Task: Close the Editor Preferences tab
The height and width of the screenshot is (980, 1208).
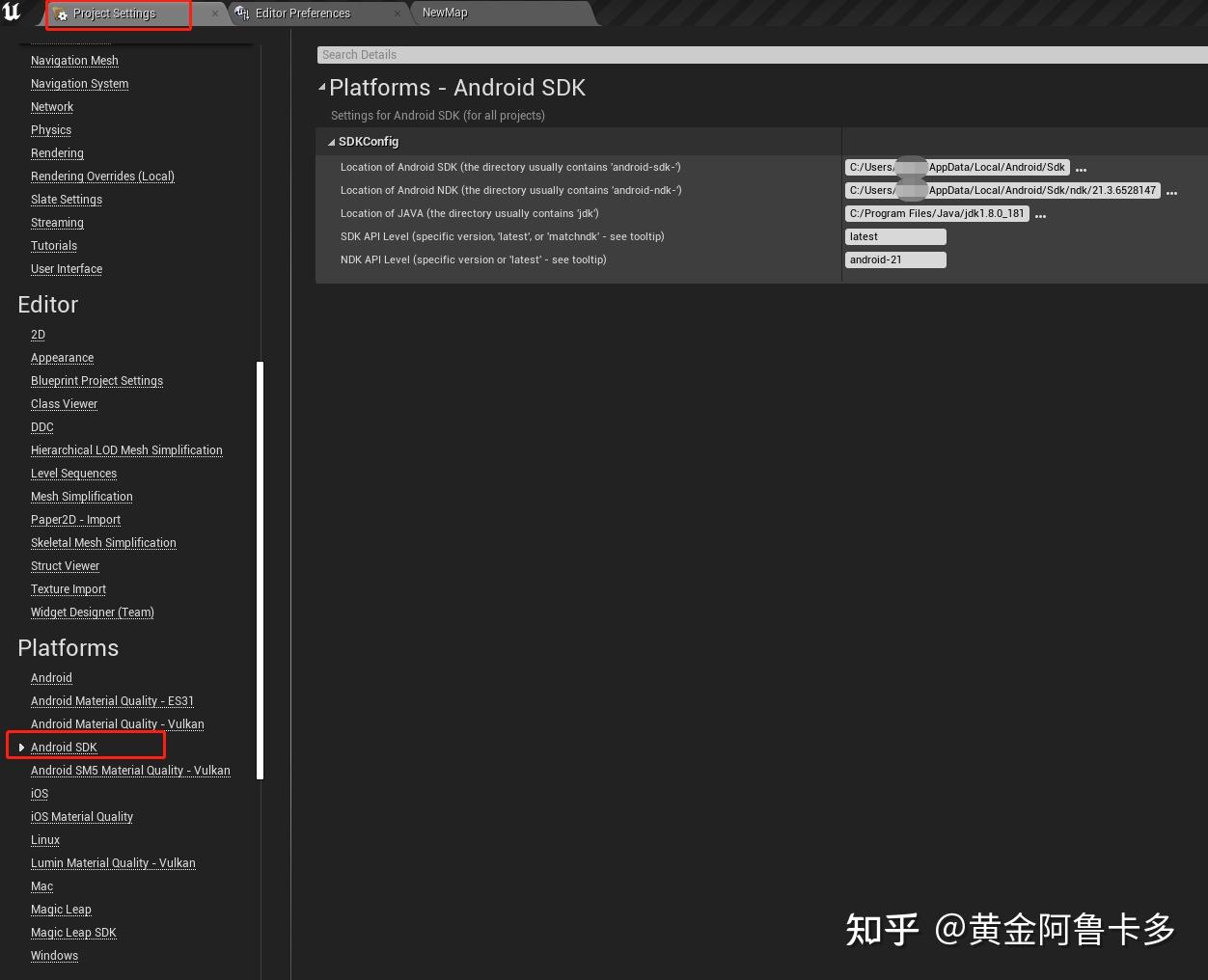Action: click(397, 14)
